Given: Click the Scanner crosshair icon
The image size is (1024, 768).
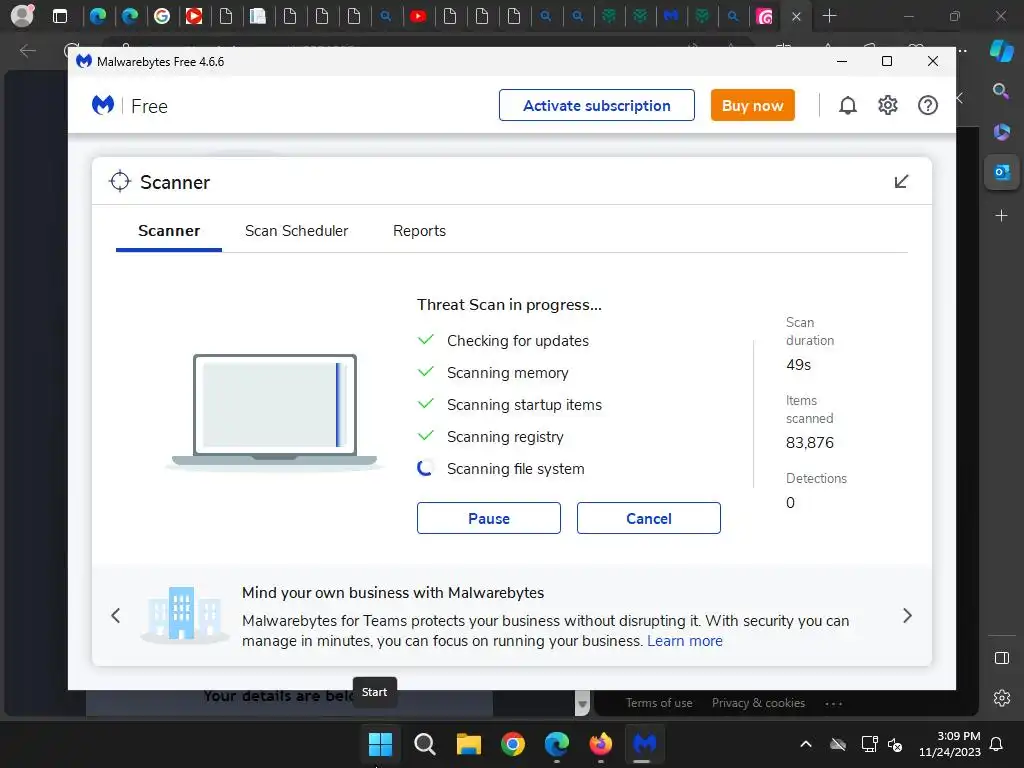Looking at the screenshot, I should (x=120, y=182).
